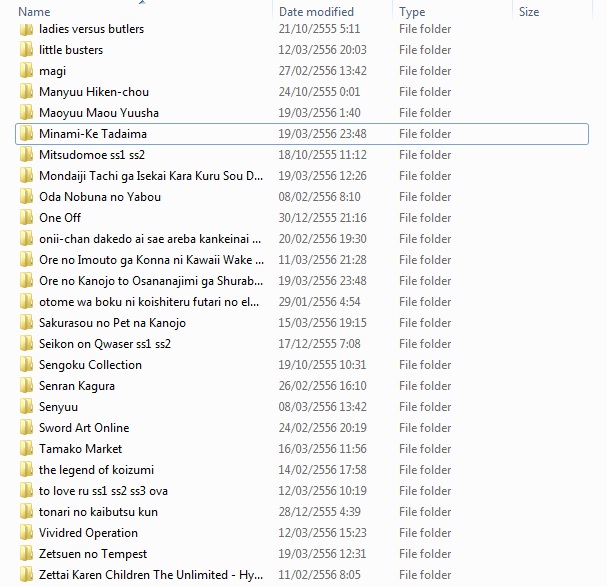Click 'Mitsudomoe ss1 ss2' name text
607x586 pixels.
click(92, 155)
